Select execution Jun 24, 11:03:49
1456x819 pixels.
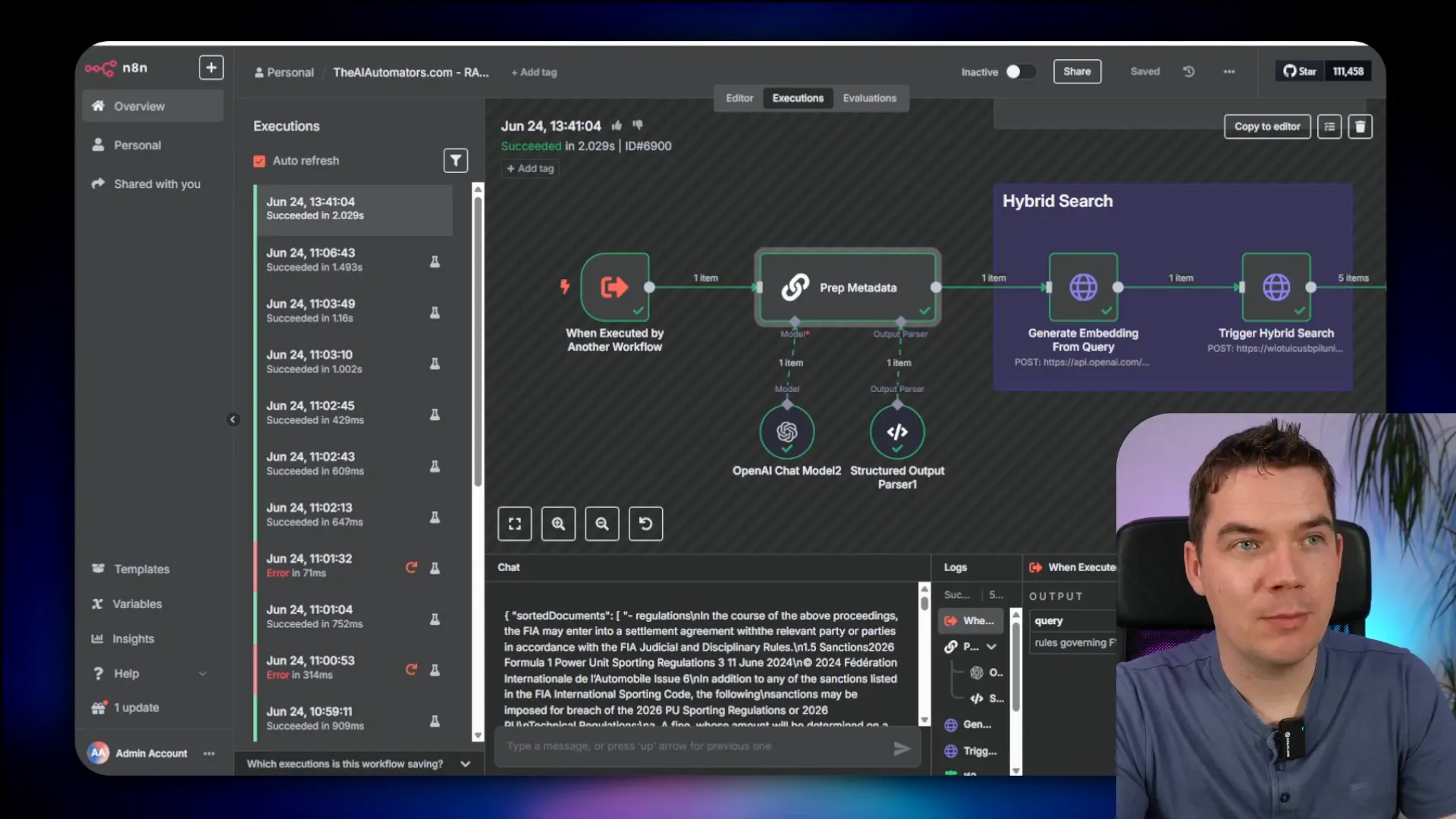pos(353,310)
